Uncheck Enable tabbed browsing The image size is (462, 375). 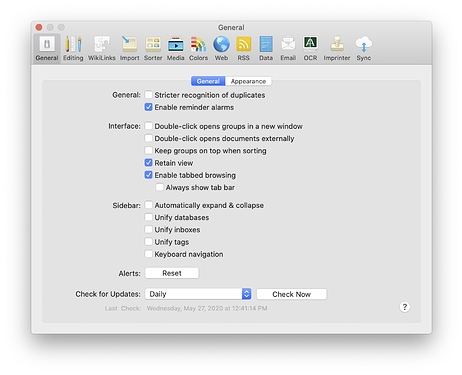149,175
